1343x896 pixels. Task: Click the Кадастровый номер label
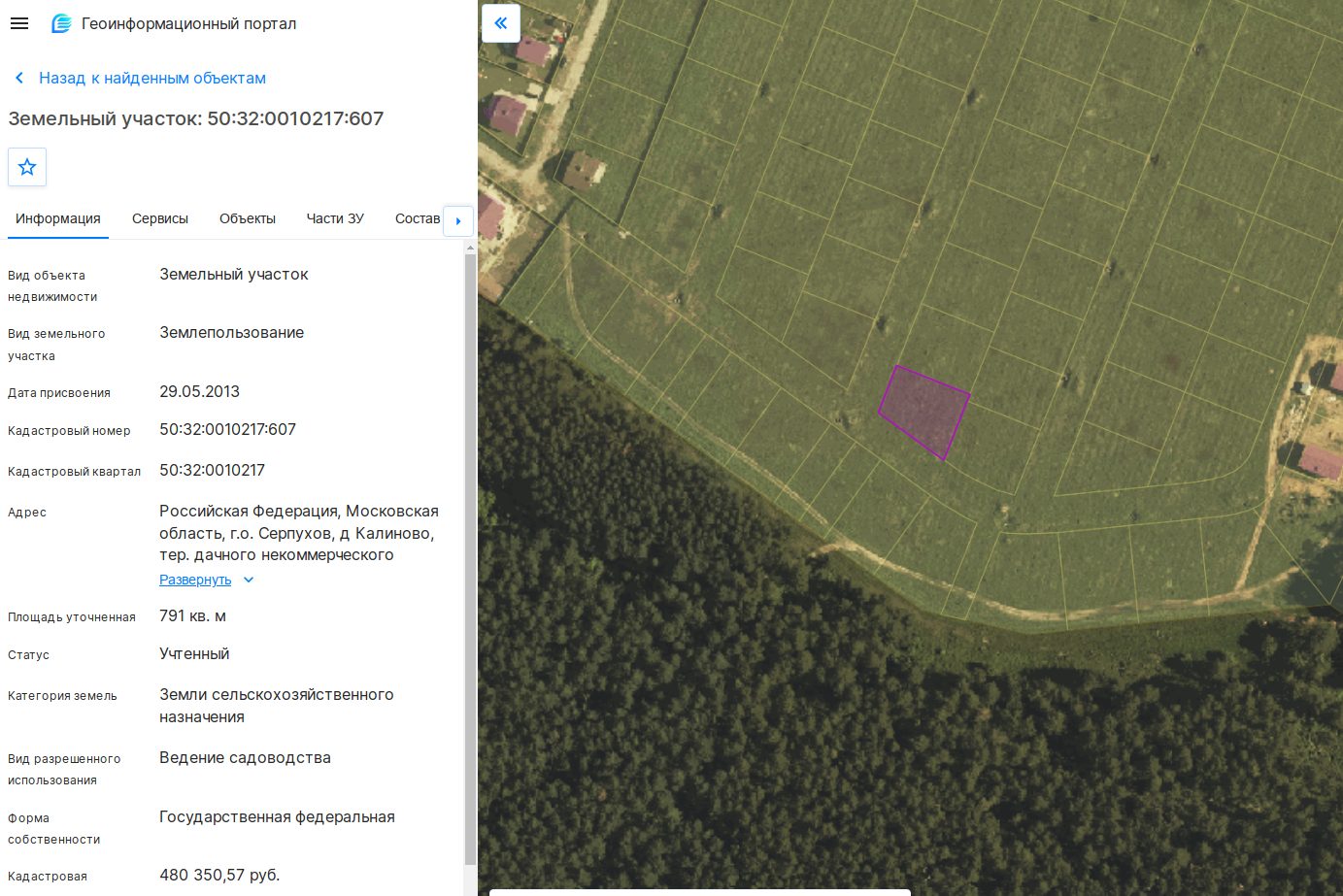(69, 430)
